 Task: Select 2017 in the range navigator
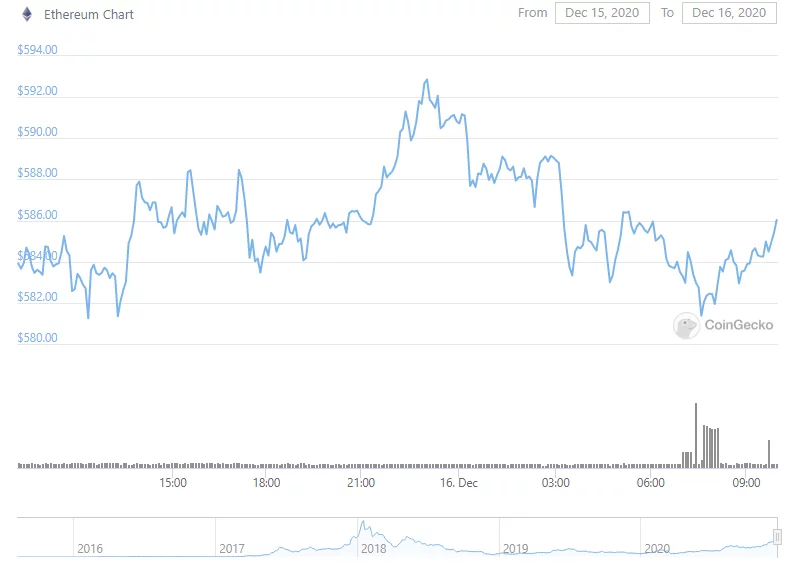click(x=232, y=549)
